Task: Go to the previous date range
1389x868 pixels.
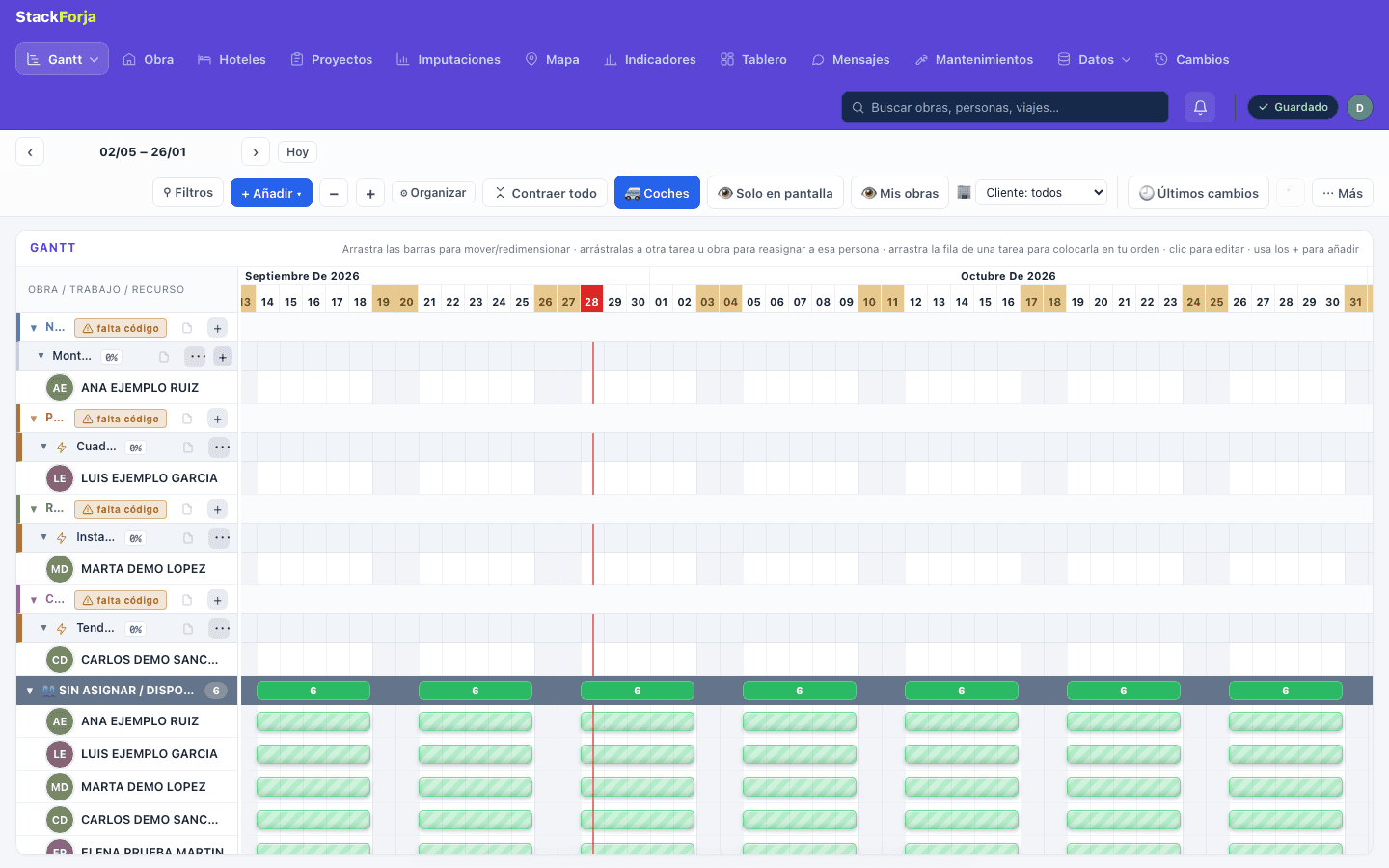Action: point(30,152)
